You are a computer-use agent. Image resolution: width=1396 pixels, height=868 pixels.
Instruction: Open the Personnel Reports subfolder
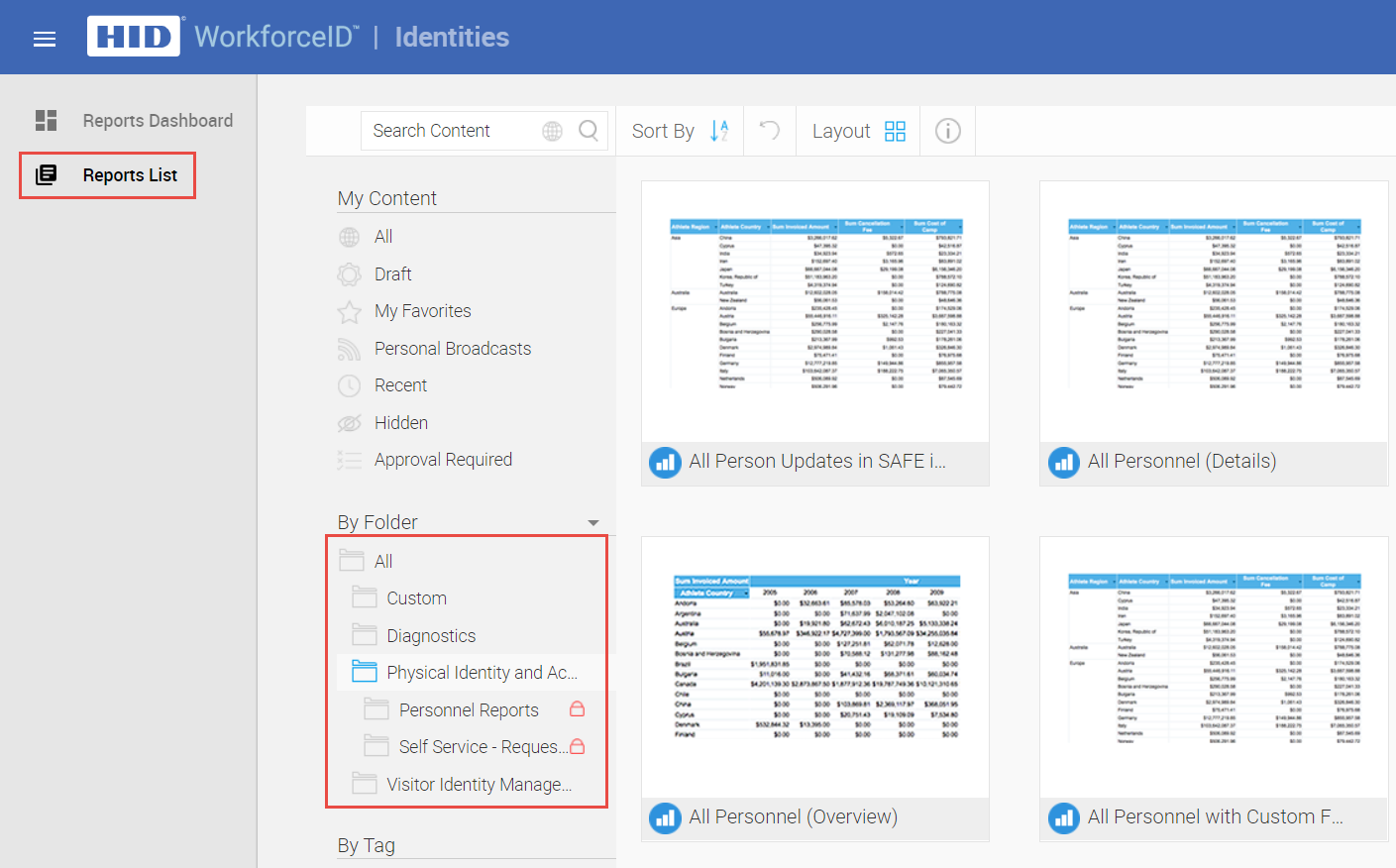[469, 710]
